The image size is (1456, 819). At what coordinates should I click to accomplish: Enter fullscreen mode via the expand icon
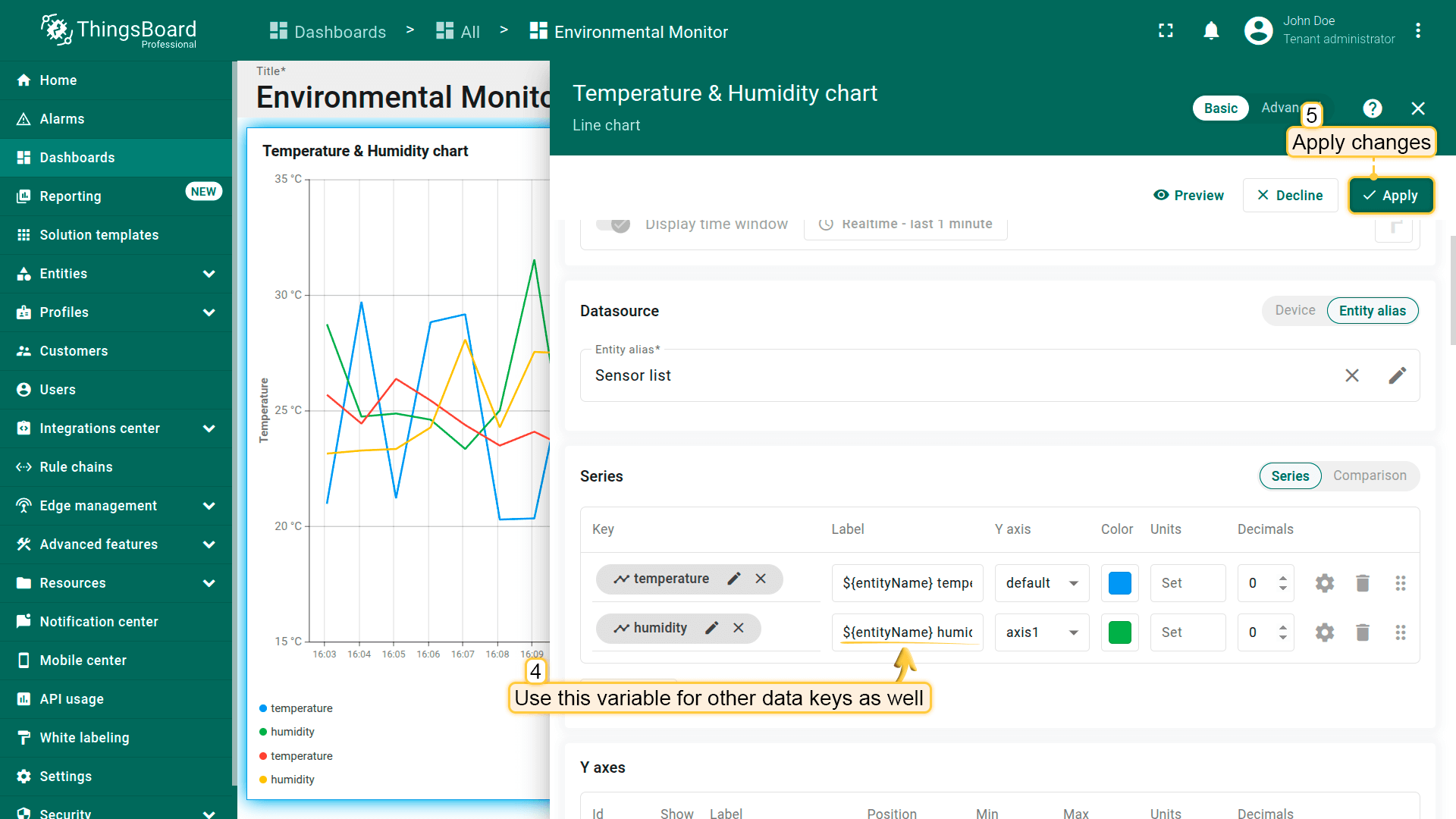coord(1166,30)
